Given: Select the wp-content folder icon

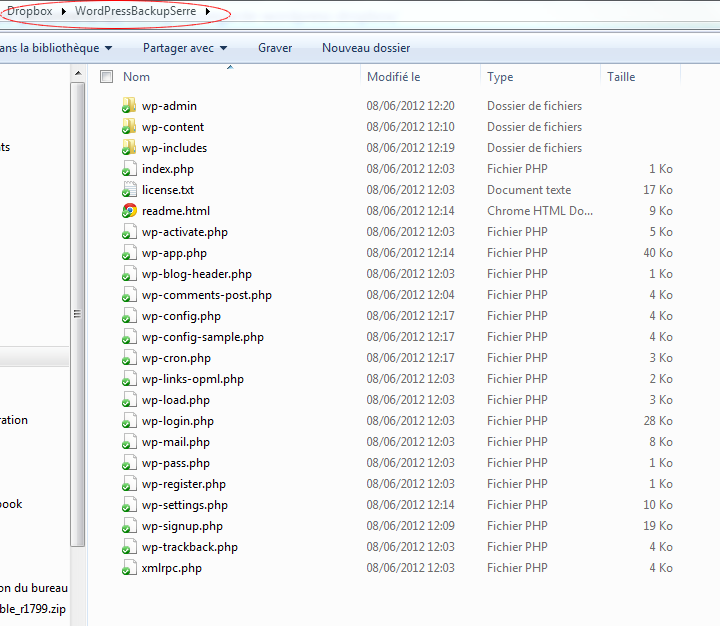Looking at the screenshot, I should [x=129, y=127].
